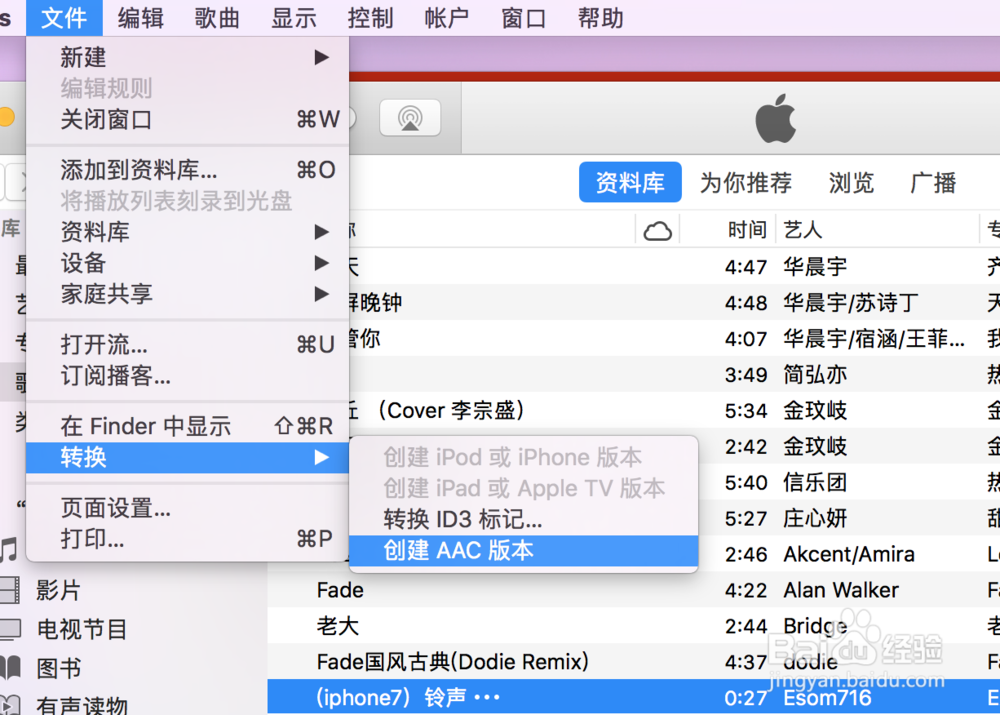Click artist 庄心妍 in list

coord(815,519)
